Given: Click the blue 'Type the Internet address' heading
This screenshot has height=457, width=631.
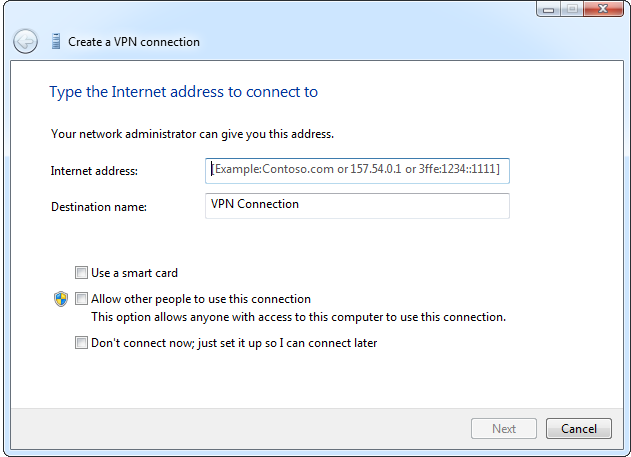Looking at the screenshot, I should (x=184, y=92).
